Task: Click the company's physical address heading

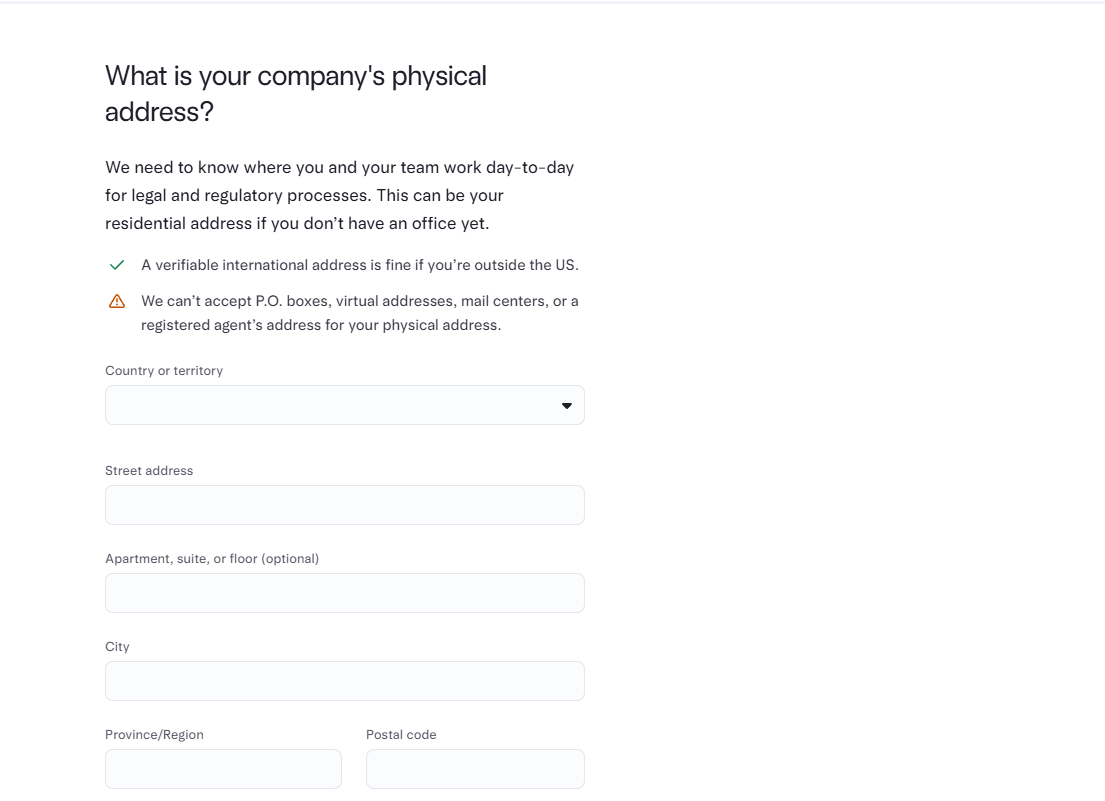Action: point(296,94)
